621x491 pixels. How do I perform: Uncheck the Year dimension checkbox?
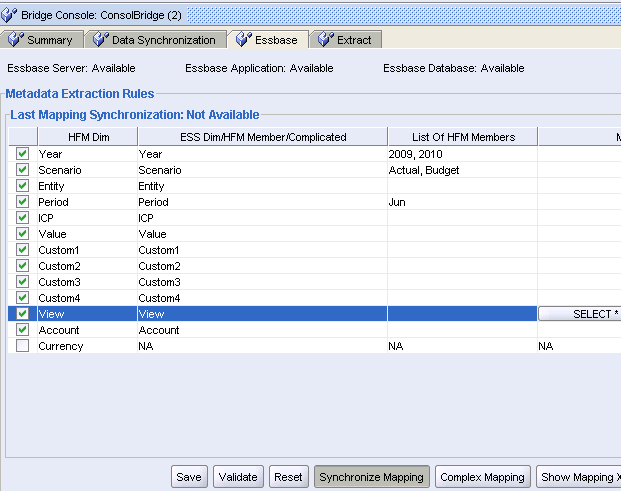pos(22,154)
